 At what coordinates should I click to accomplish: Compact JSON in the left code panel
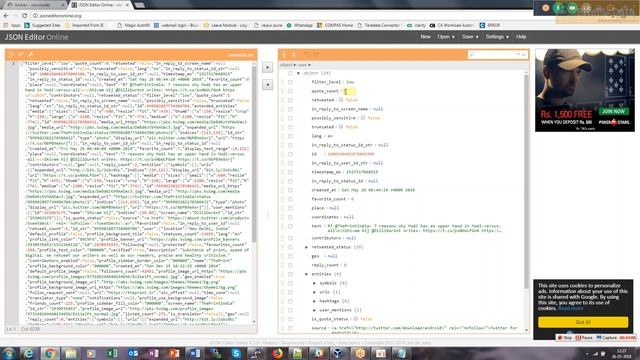tap(21, 54)
